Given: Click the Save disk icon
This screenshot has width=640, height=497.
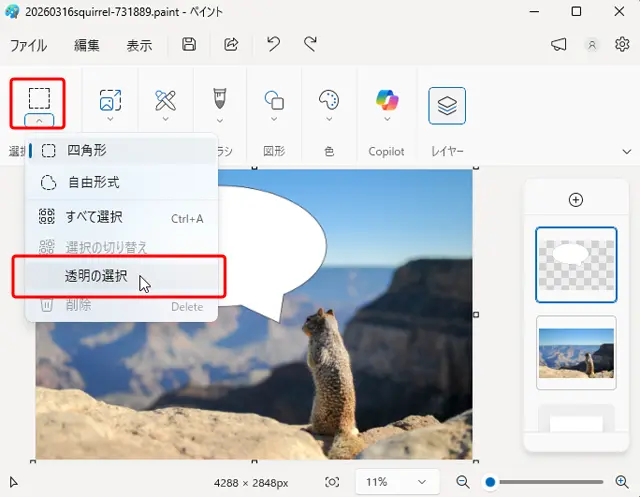Looking at the screenshot, I should tap(189, 44).
